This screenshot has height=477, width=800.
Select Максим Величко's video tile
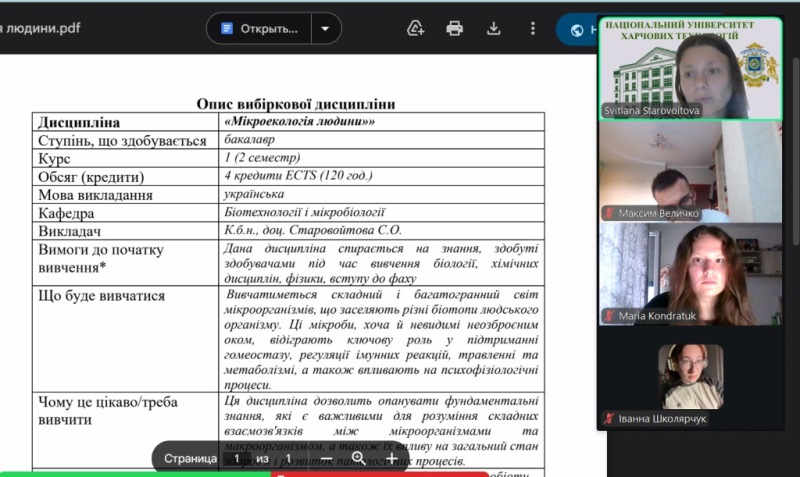coord(690,171)
